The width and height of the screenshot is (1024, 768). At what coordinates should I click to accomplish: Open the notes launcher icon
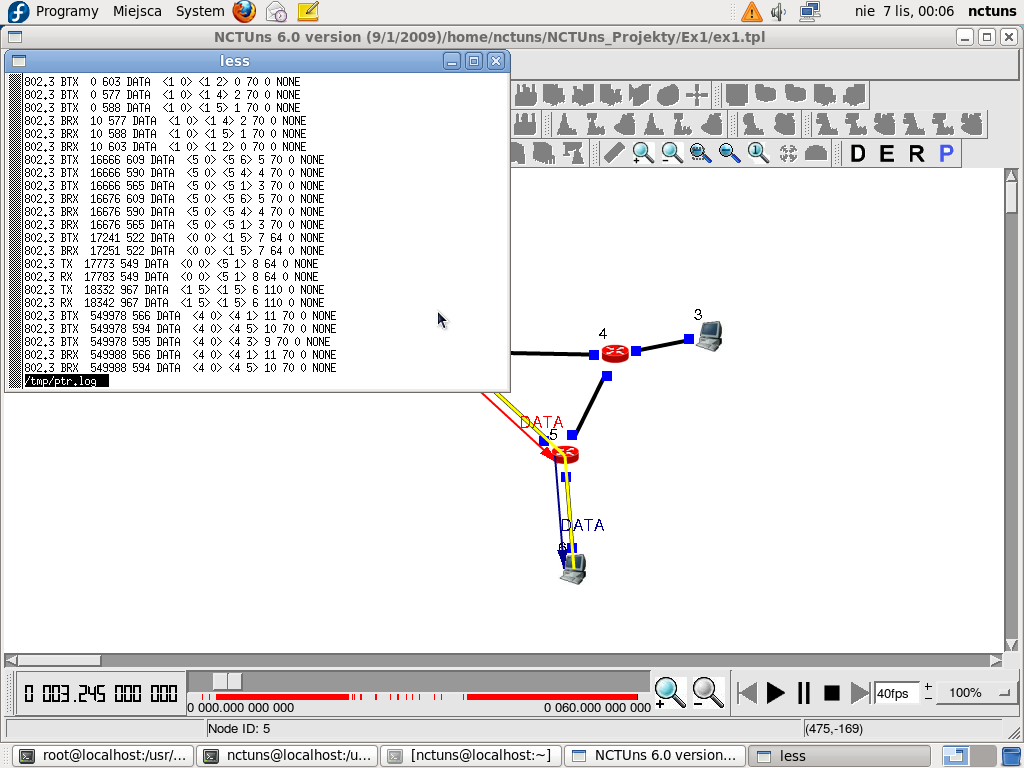(x=308, y=11)
